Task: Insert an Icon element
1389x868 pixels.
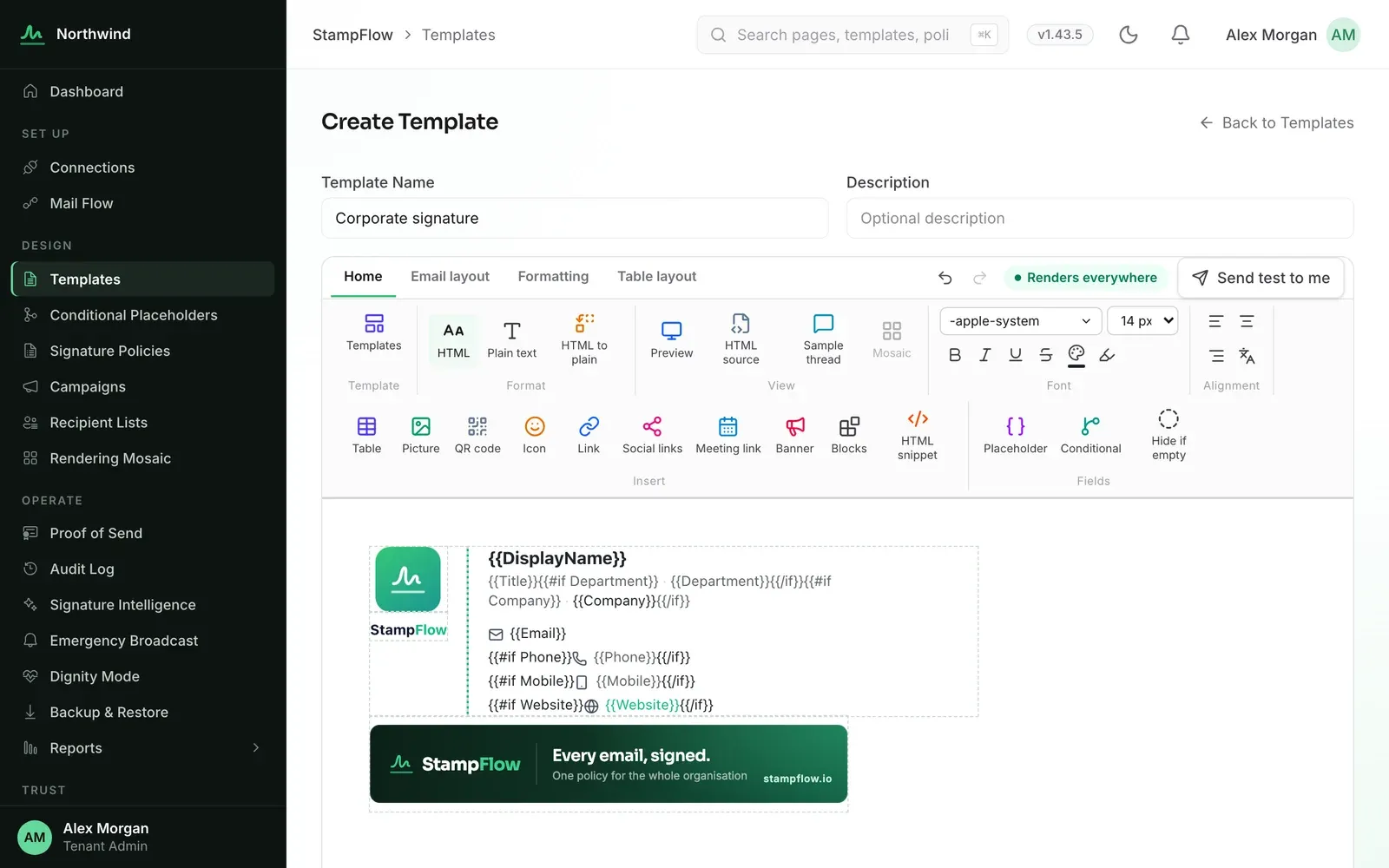Action: 535,435
